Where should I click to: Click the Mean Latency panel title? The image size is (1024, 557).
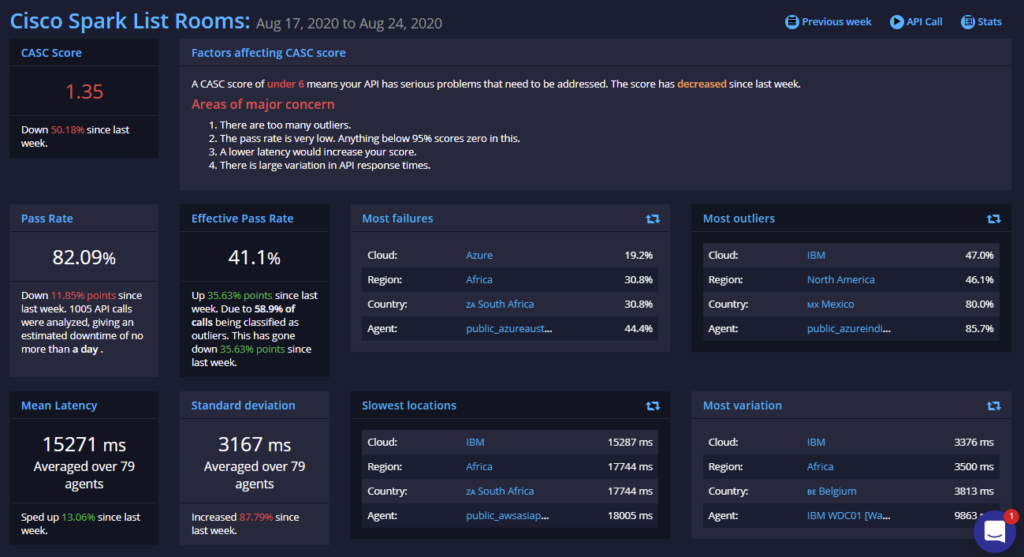pos(59,406)
